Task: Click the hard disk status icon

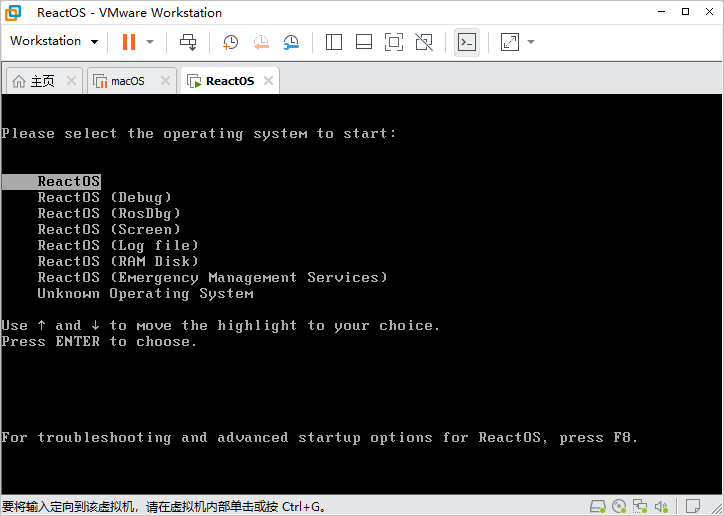Action: (x=598, y=506)
